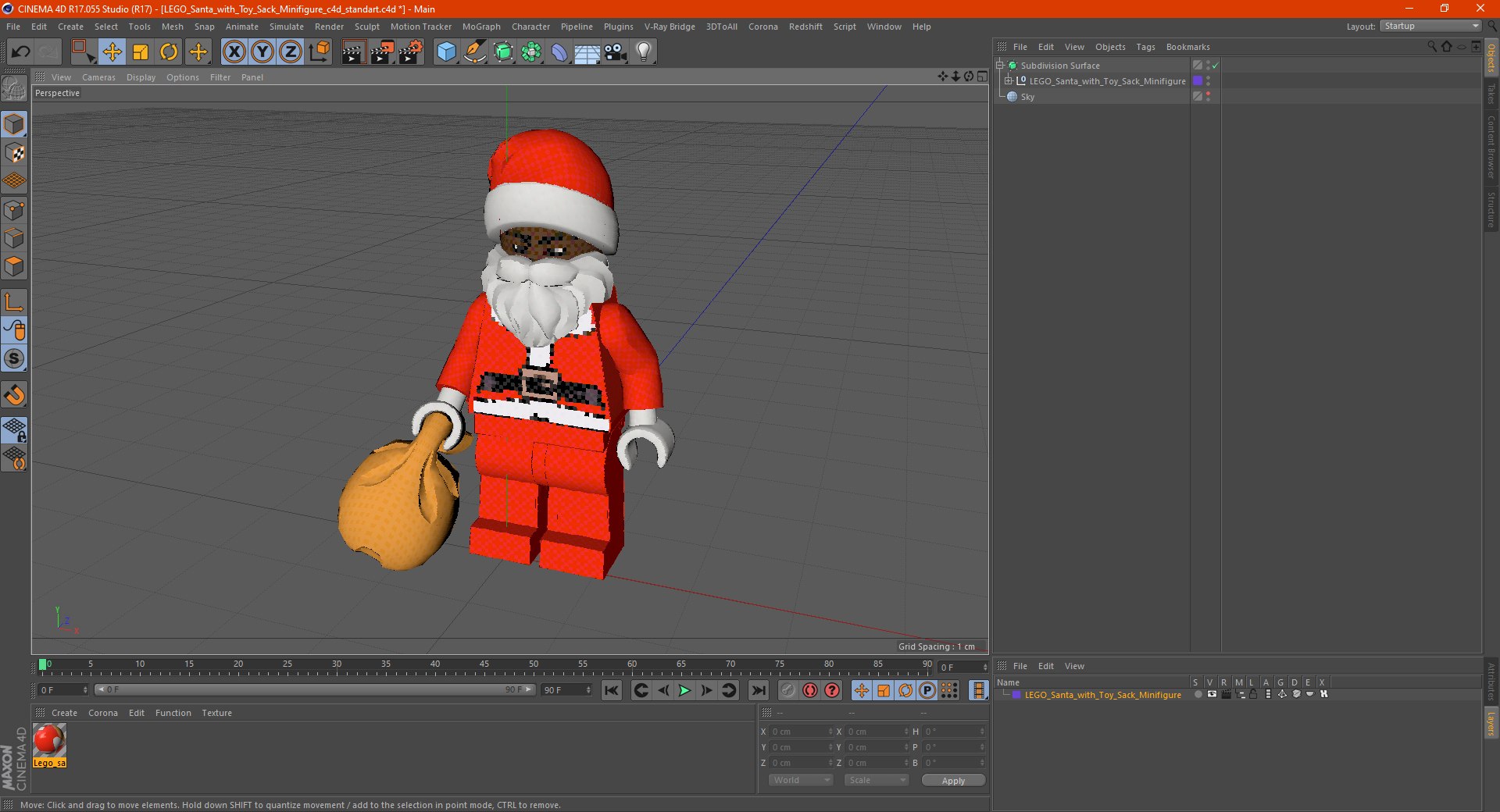Click the end frame 90 F field
The height and width of the screenshot is (812, 1500).
coord(567,690)
